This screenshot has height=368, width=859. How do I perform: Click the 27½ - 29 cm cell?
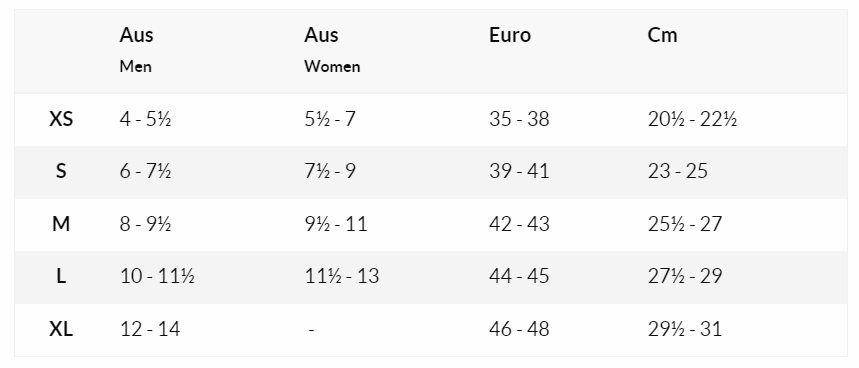point(685,277)
